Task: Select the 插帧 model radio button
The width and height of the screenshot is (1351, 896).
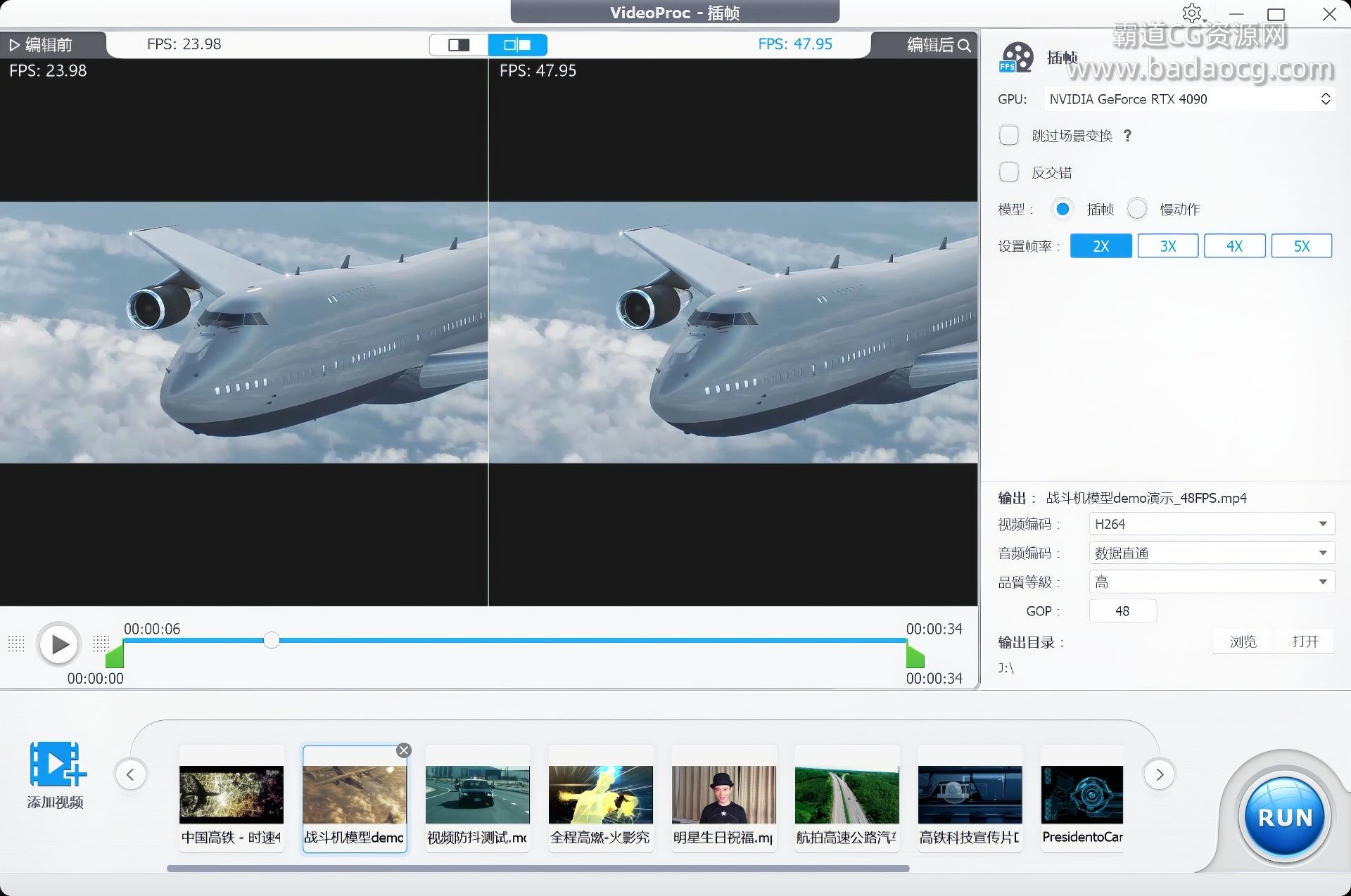Action: (1063, 209)
